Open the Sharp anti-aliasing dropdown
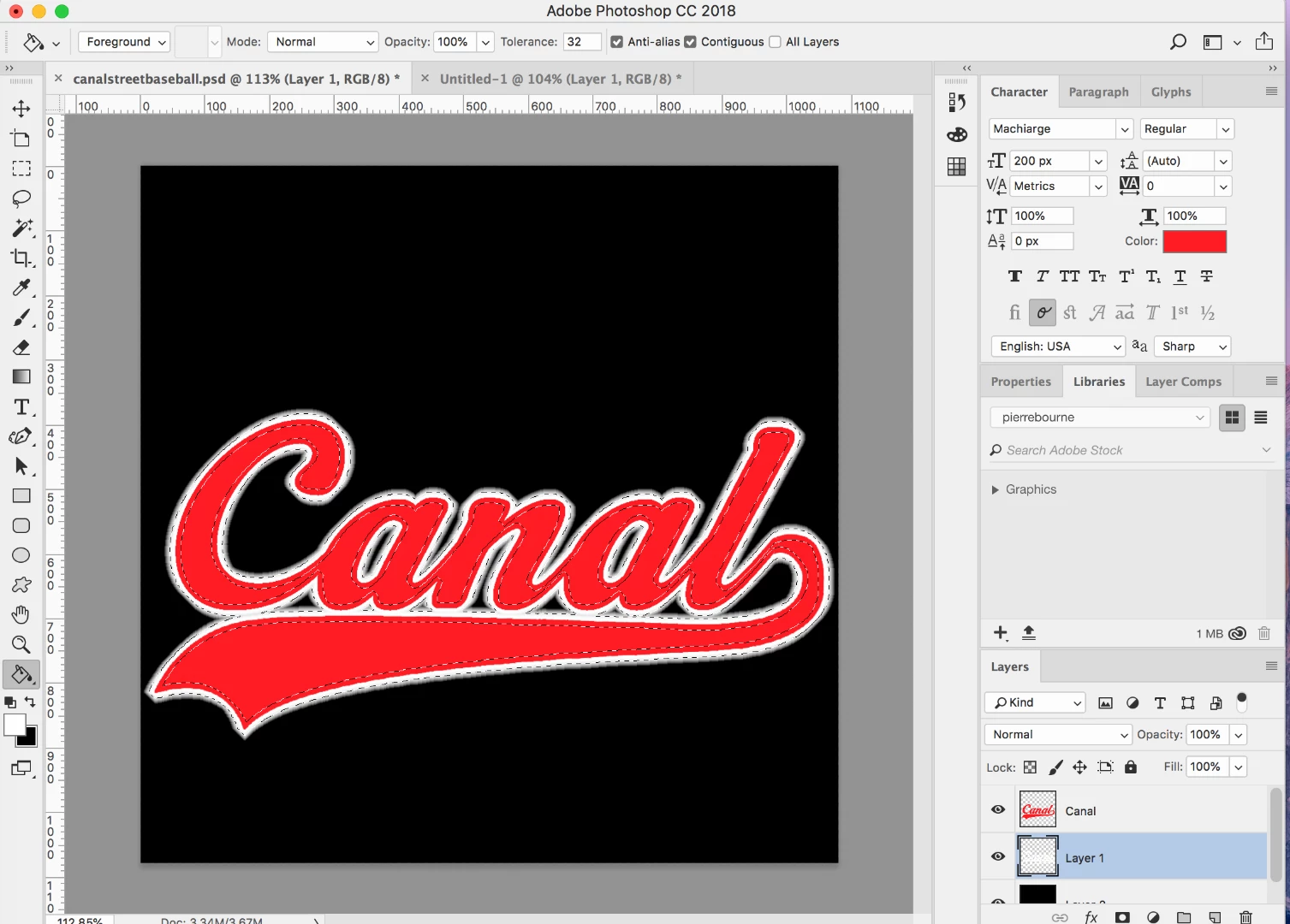 1193,346
